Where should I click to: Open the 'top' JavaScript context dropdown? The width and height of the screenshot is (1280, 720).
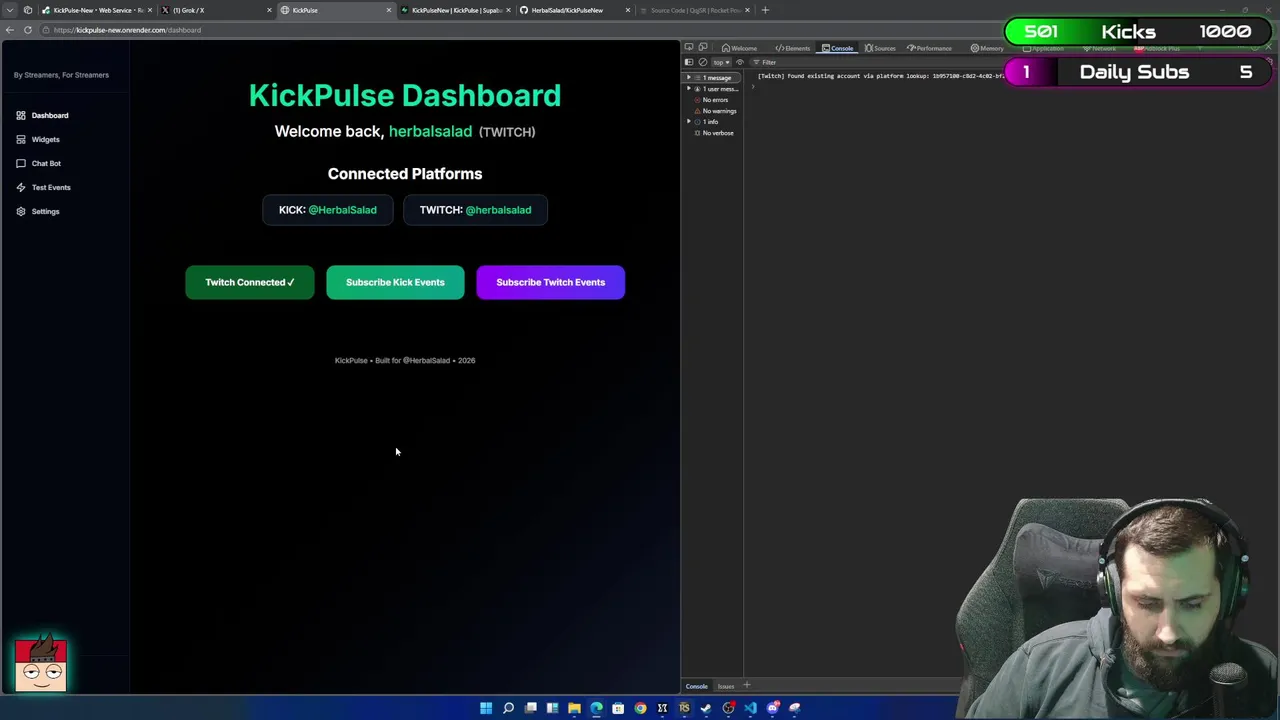(720, 62)
